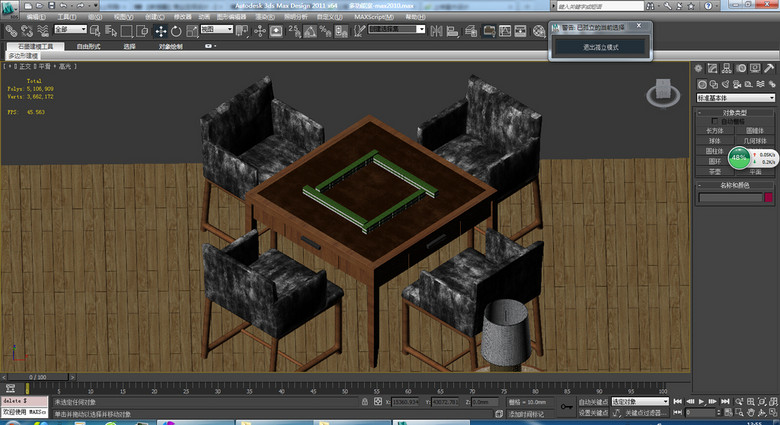Create a Box (长方体) primitive button
Viewport: 780px width, 425px height.
(x=715, y=131)
